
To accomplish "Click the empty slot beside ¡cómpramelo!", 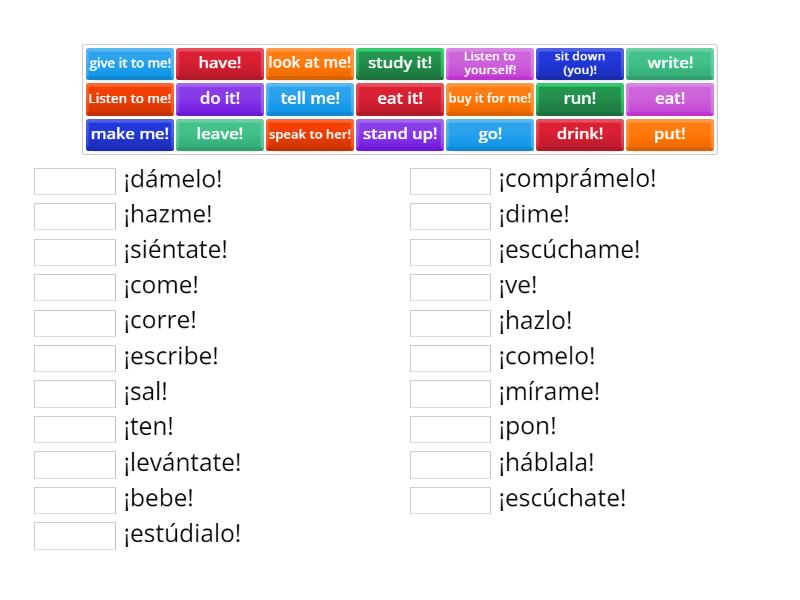I will tap(450, 181).
